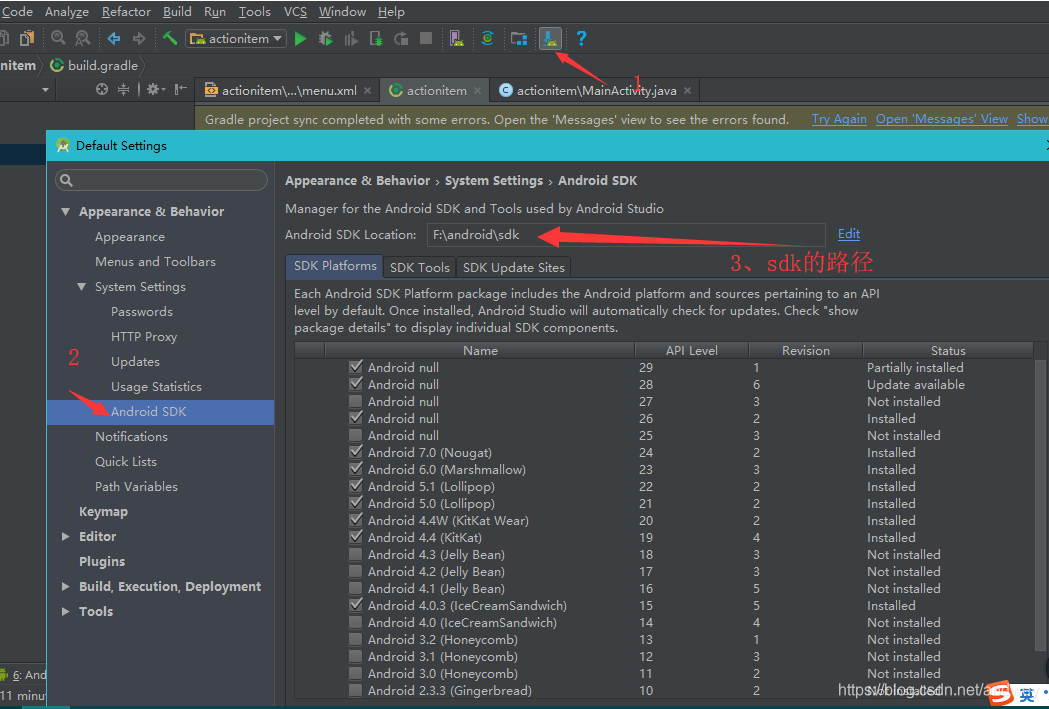Click the gear settings icon in project panel
Viewport: 1049px width, 709px height.
[153, 90]
